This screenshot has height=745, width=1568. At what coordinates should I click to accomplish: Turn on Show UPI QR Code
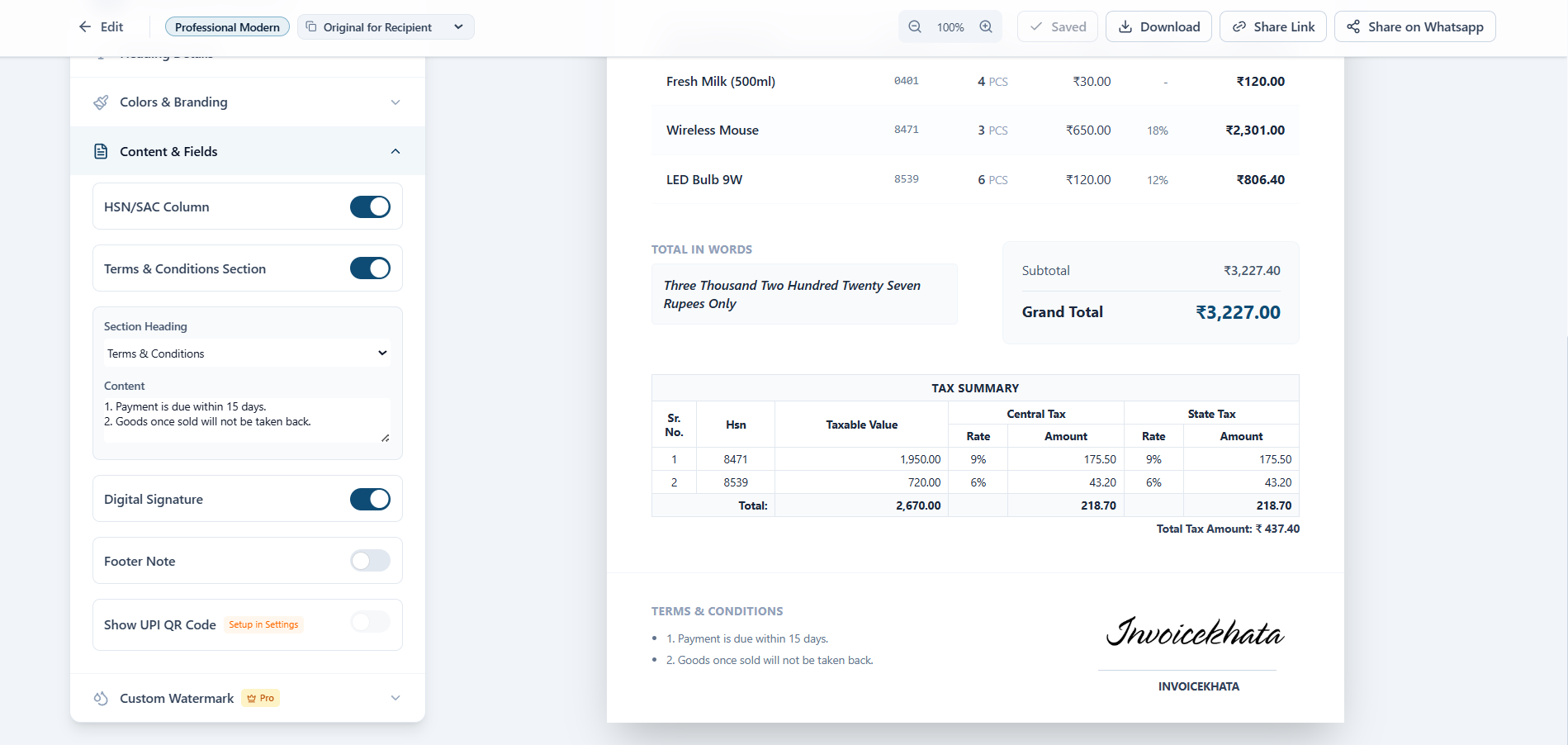point(369,622)
